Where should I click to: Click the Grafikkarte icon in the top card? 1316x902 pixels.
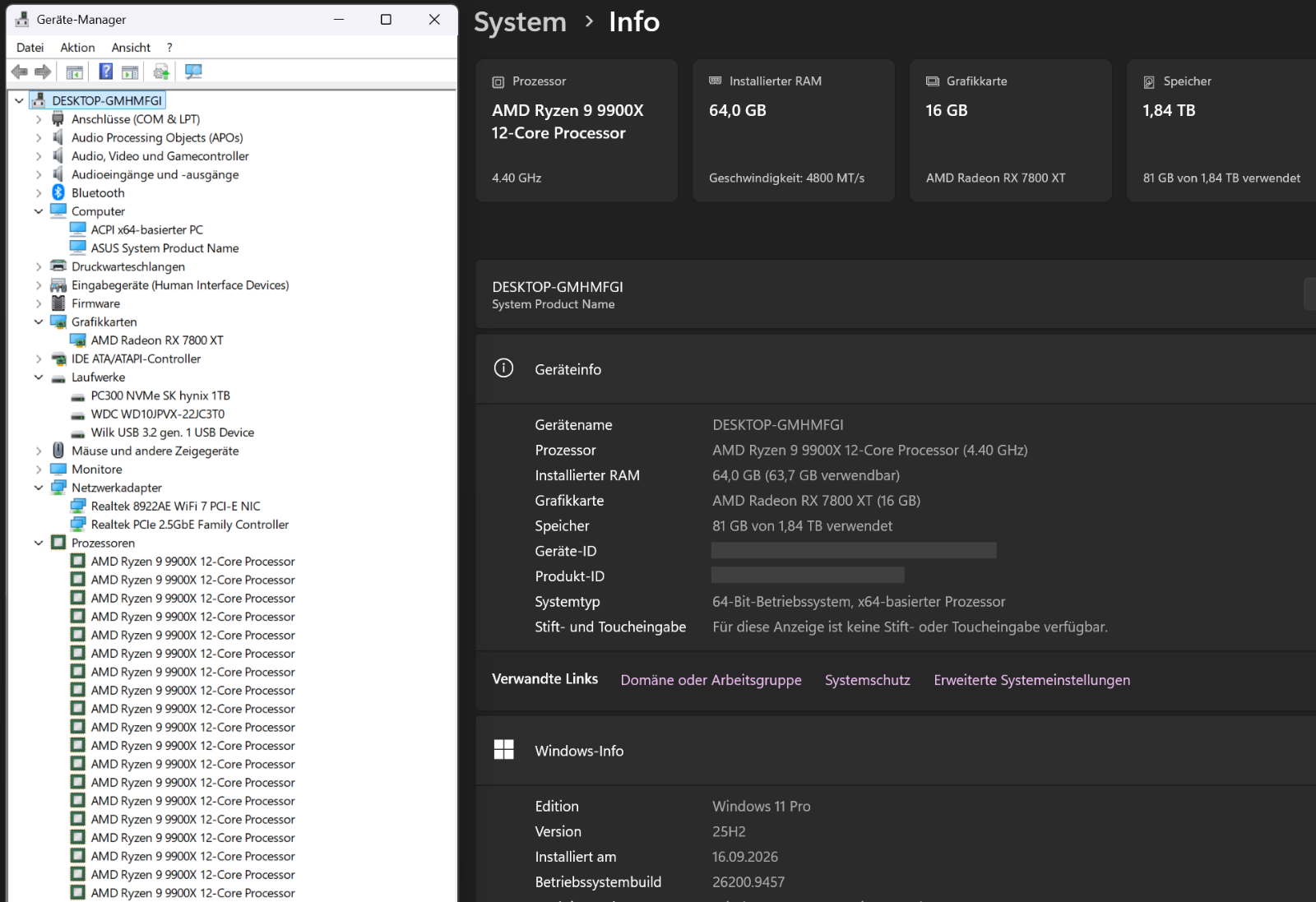coord(932,81)
